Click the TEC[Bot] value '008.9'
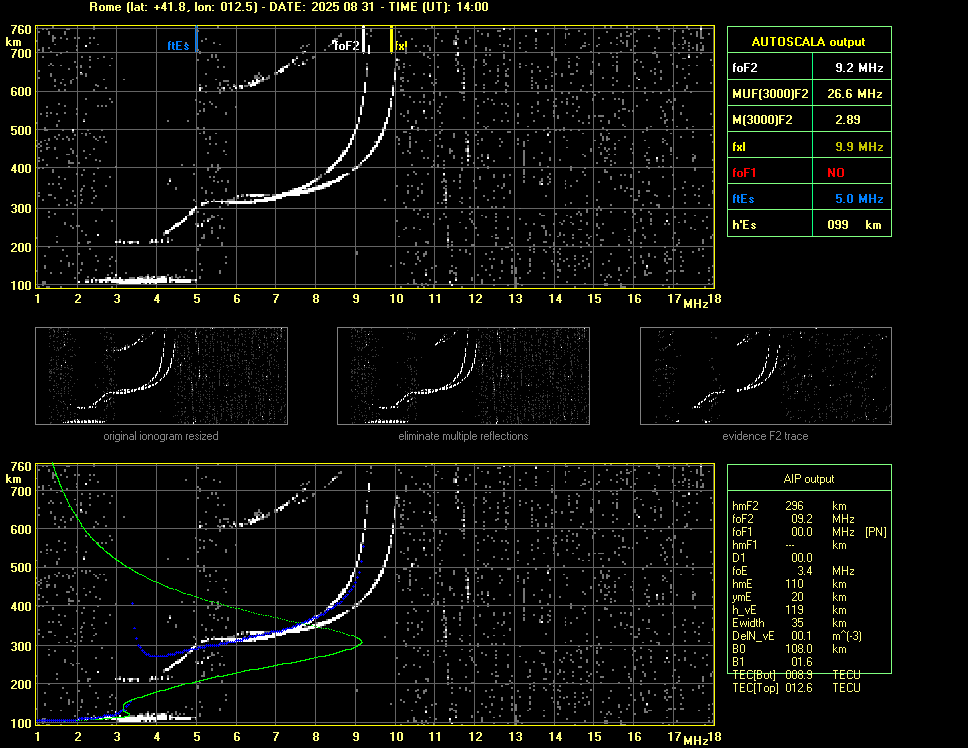This screenshot has height=748, width=968. [x=799, y=675]
